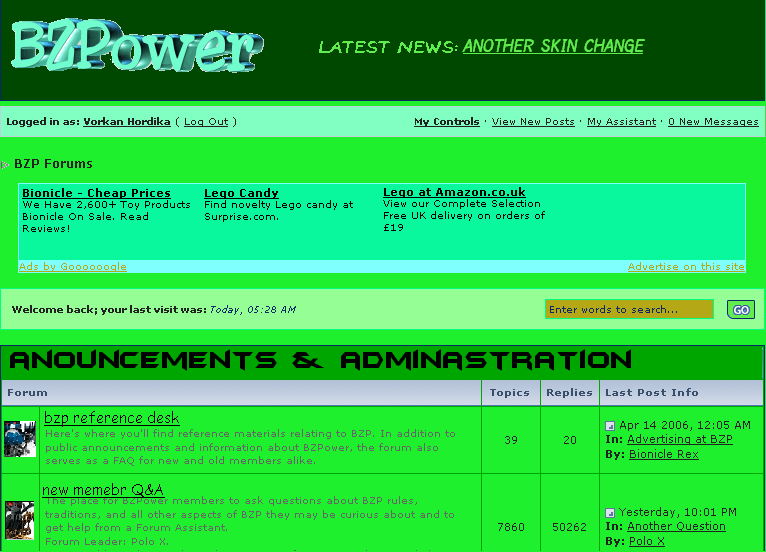Open View New Posts
This screenshot has height=552, width=766.
pos(533,122)
